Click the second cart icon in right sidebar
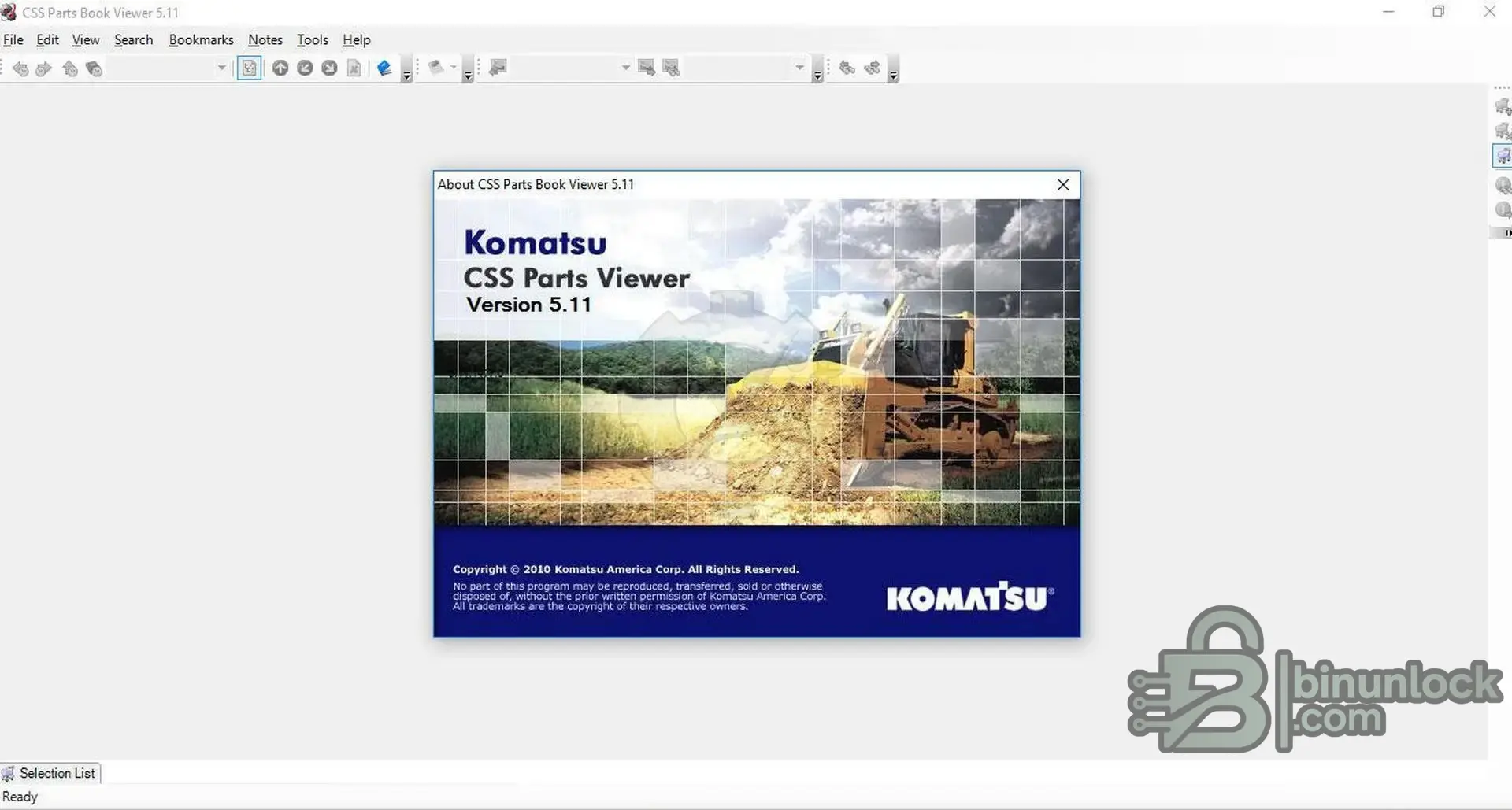This screenshot has width=1512, height=810. pyautogui.click(x=1503, y=131)
